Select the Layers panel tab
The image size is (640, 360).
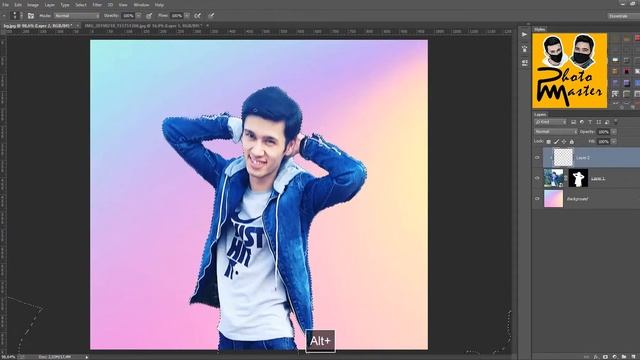[540, 115]
